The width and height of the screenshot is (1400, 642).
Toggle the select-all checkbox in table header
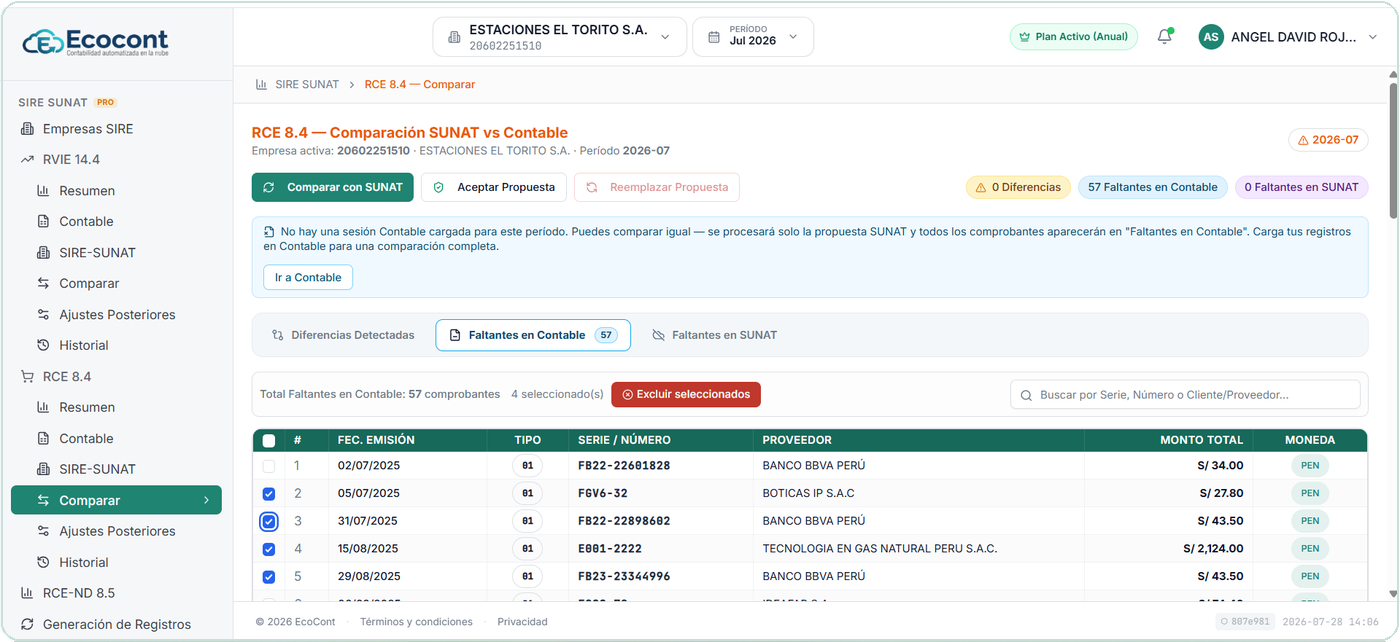[269, 440]
